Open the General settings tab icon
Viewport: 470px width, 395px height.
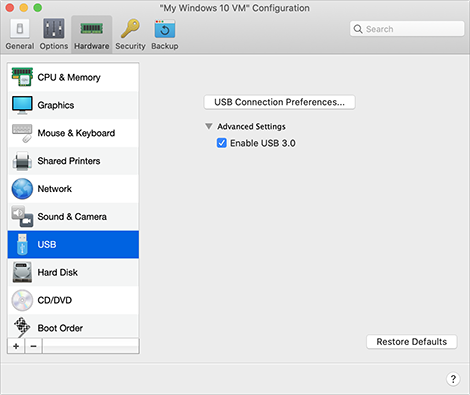coord(20,29)
